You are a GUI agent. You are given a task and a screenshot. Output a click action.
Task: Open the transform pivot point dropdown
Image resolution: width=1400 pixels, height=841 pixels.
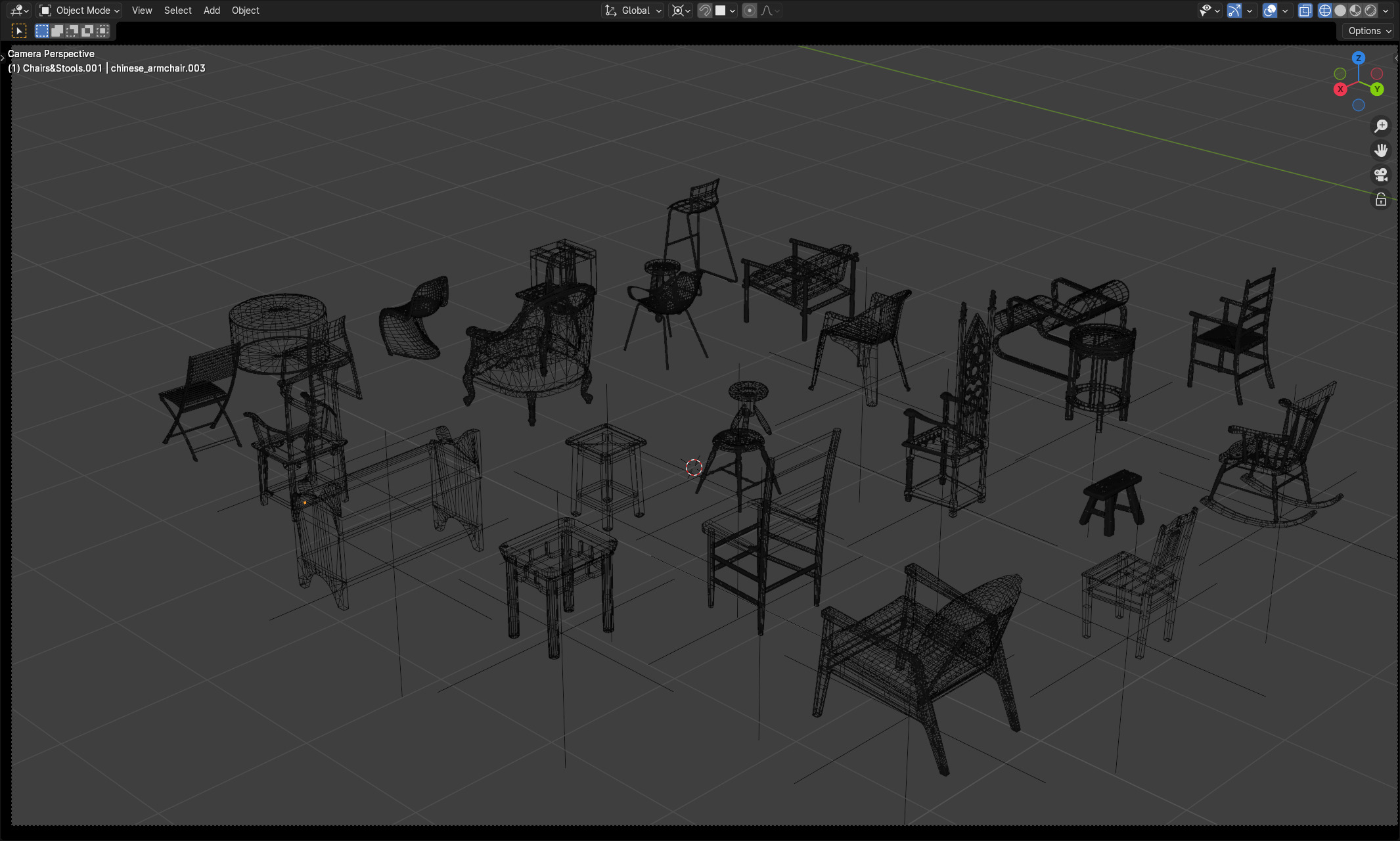click(x=681, y=11)
